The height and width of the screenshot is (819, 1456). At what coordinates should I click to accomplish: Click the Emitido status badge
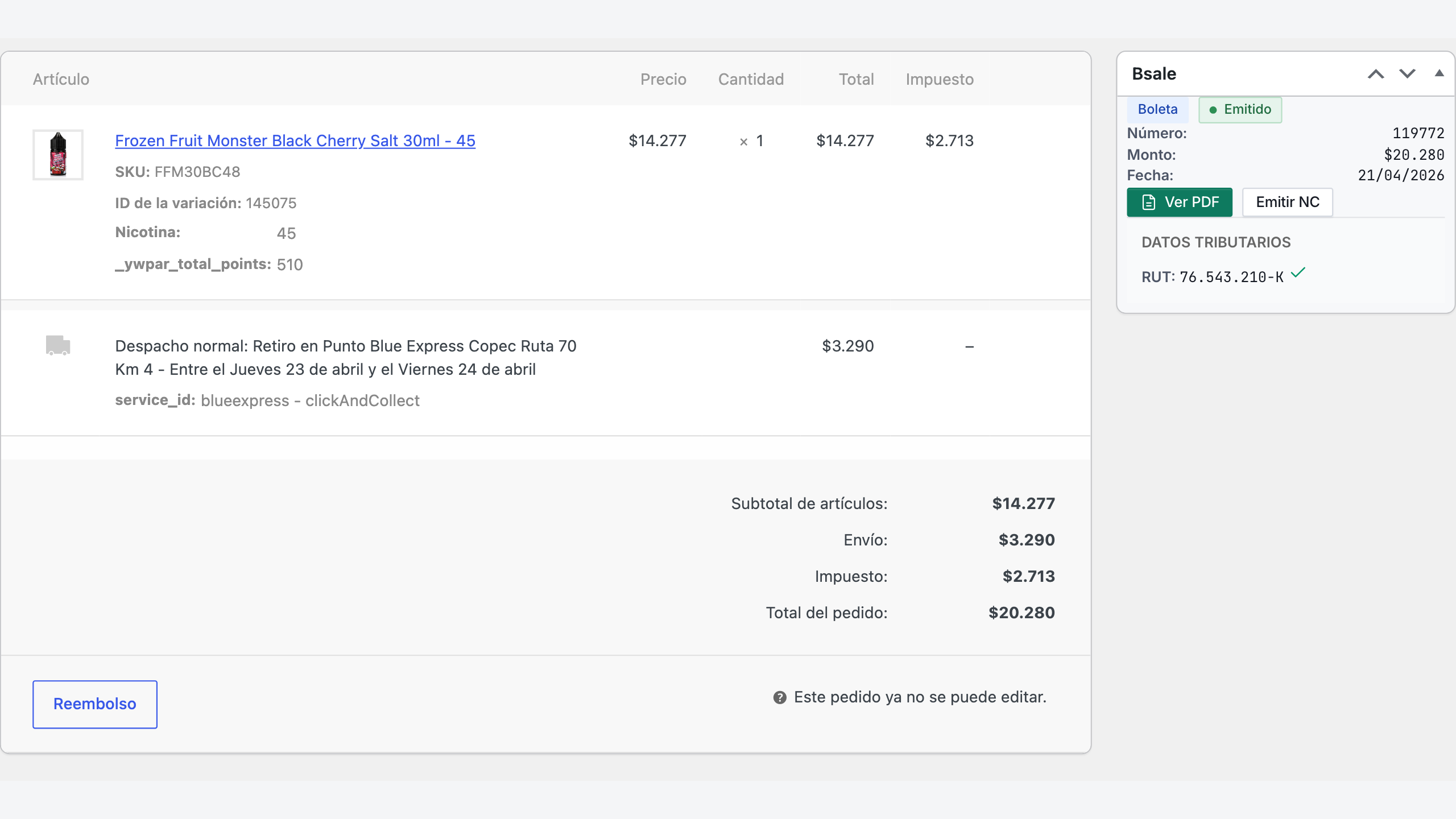(1240, 109)
